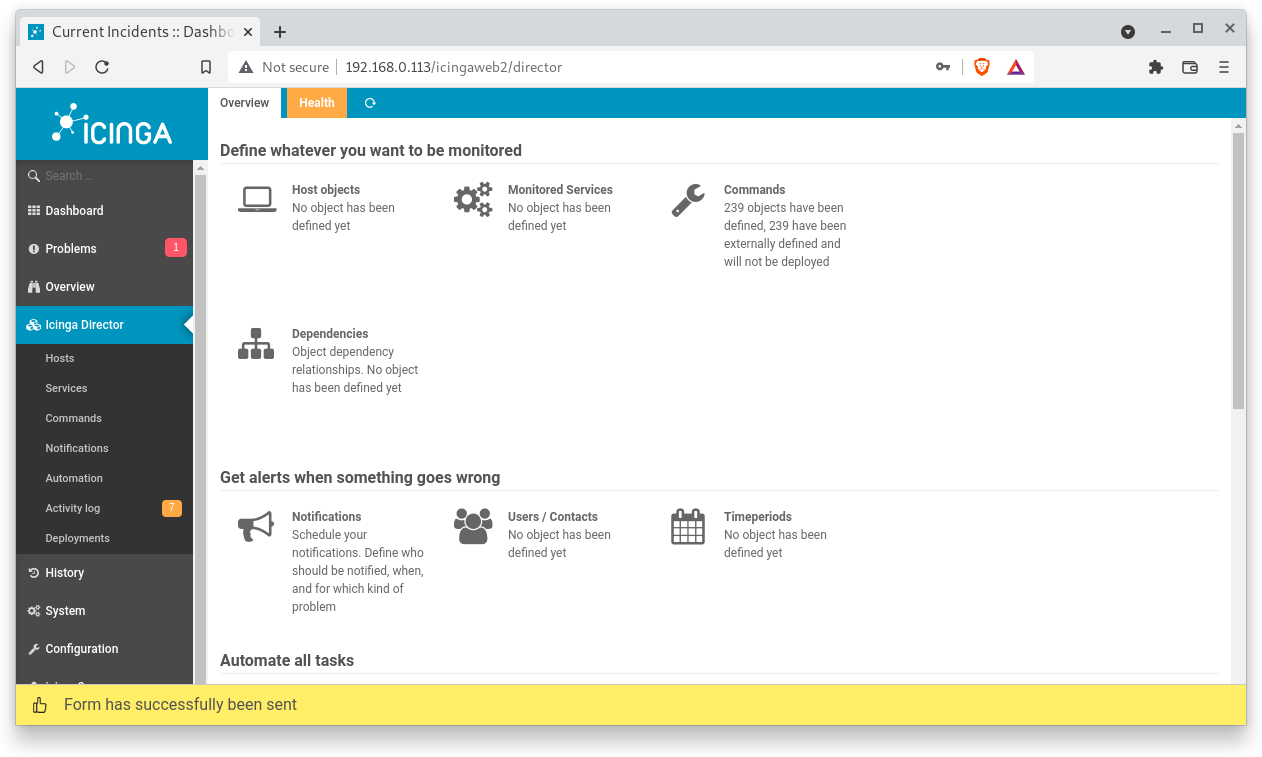The width and height of the screenshot is (1262, 757).
Task: Click the Activity log badge showing 7
Action: (x=171, y=508)
